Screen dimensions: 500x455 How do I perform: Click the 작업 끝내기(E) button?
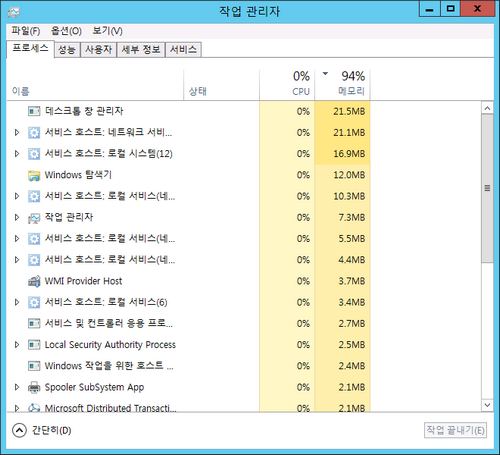pos(455,430)
